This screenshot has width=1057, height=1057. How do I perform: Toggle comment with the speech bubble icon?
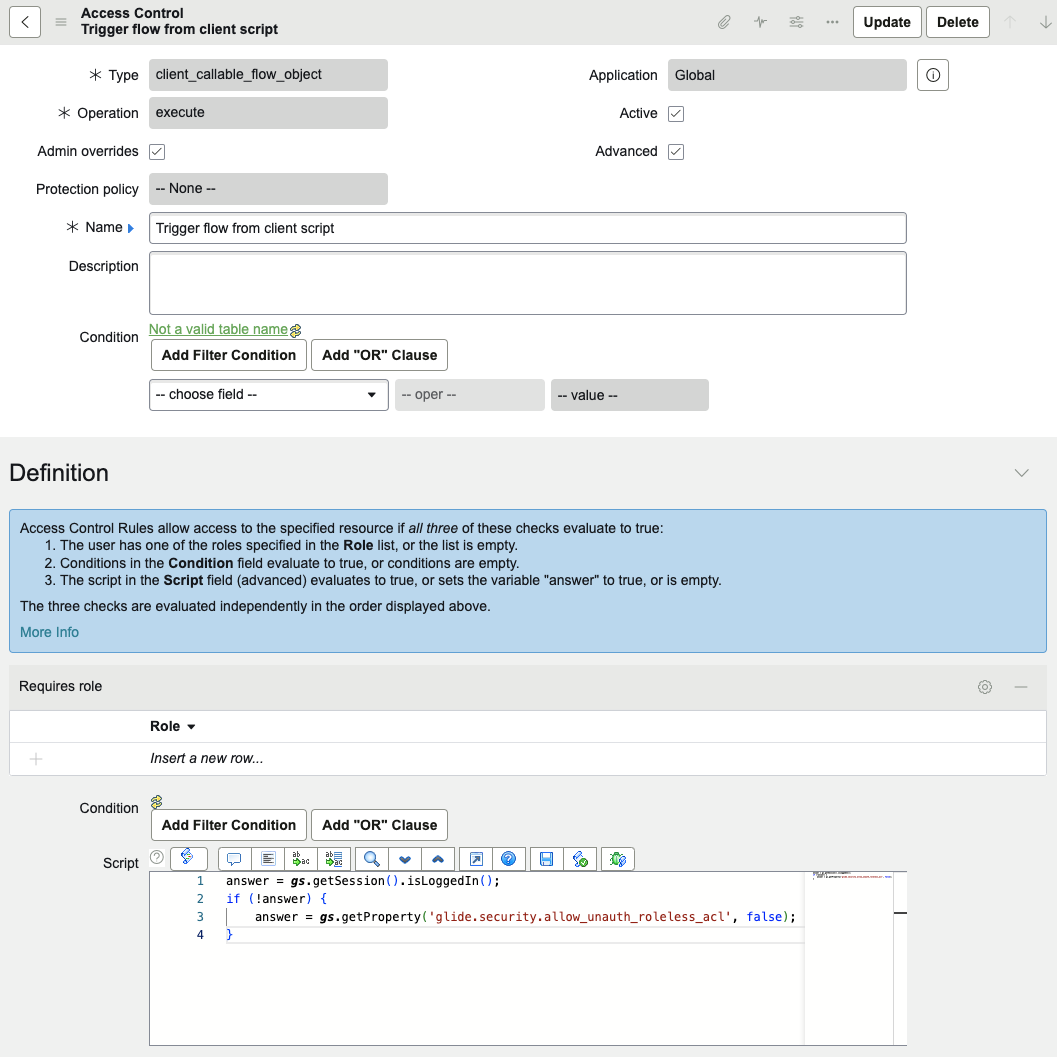(x=234, y=858)
